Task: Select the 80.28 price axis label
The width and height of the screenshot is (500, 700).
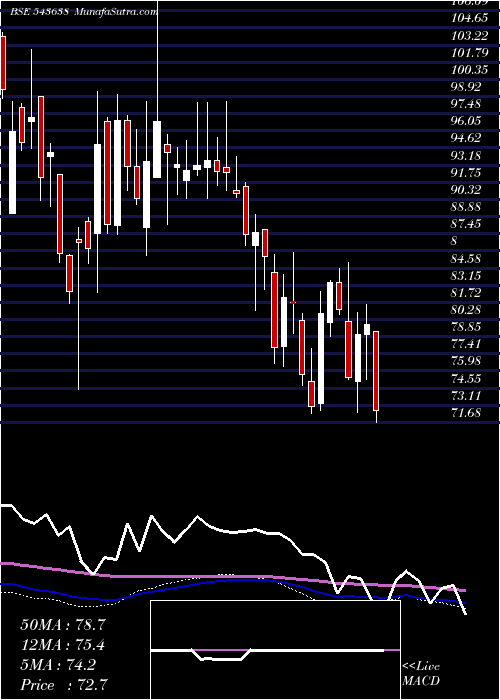Action: click(x=466, y=309)
